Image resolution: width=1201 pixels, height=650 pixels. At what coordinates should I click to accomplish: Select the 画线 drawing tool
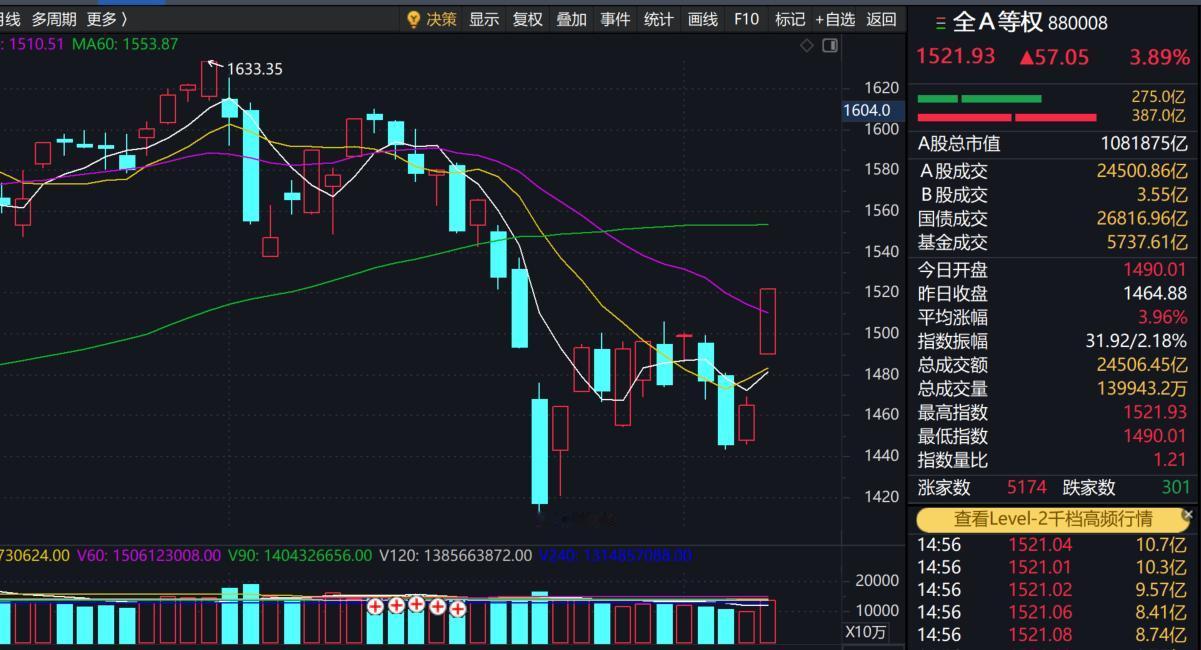click(703, 19)
